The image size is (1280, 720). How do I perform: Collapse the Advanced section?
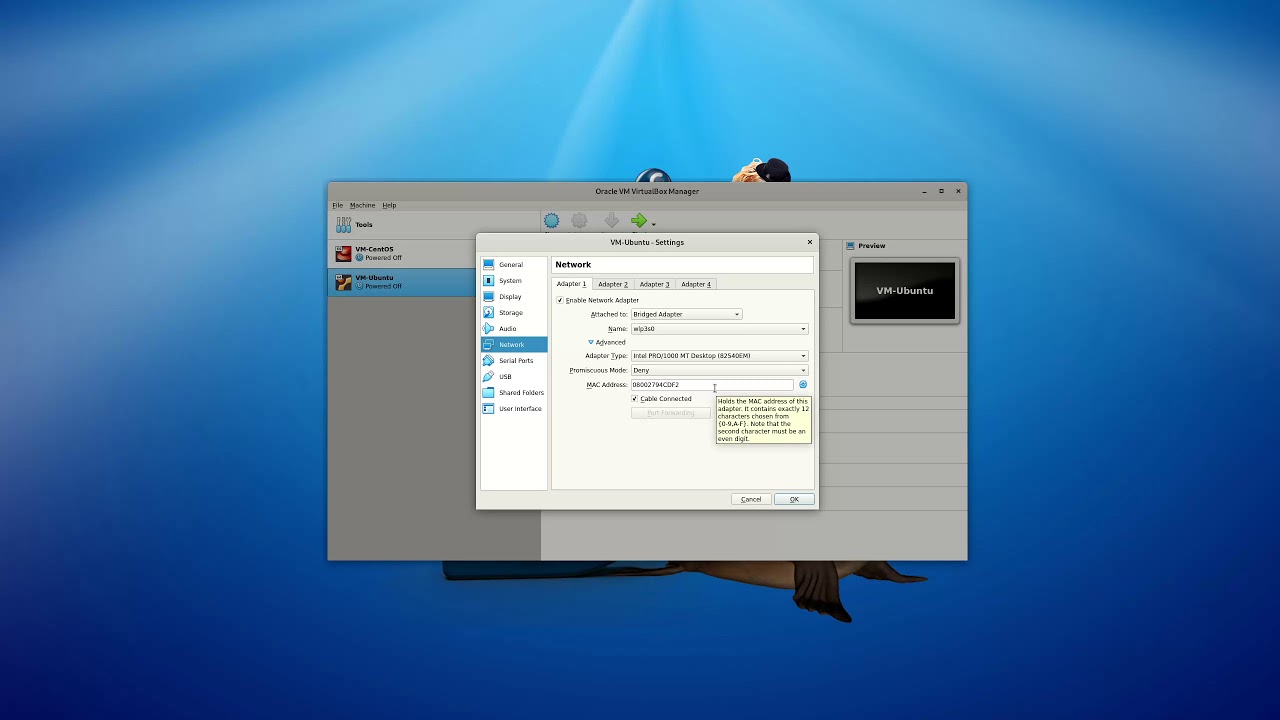tap(606, 342)
